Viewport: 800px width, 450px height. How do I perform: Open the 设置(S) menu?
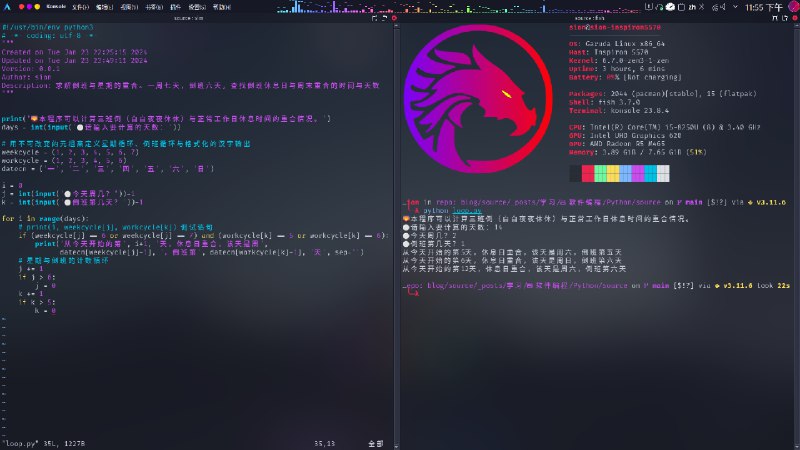[197, 7]
